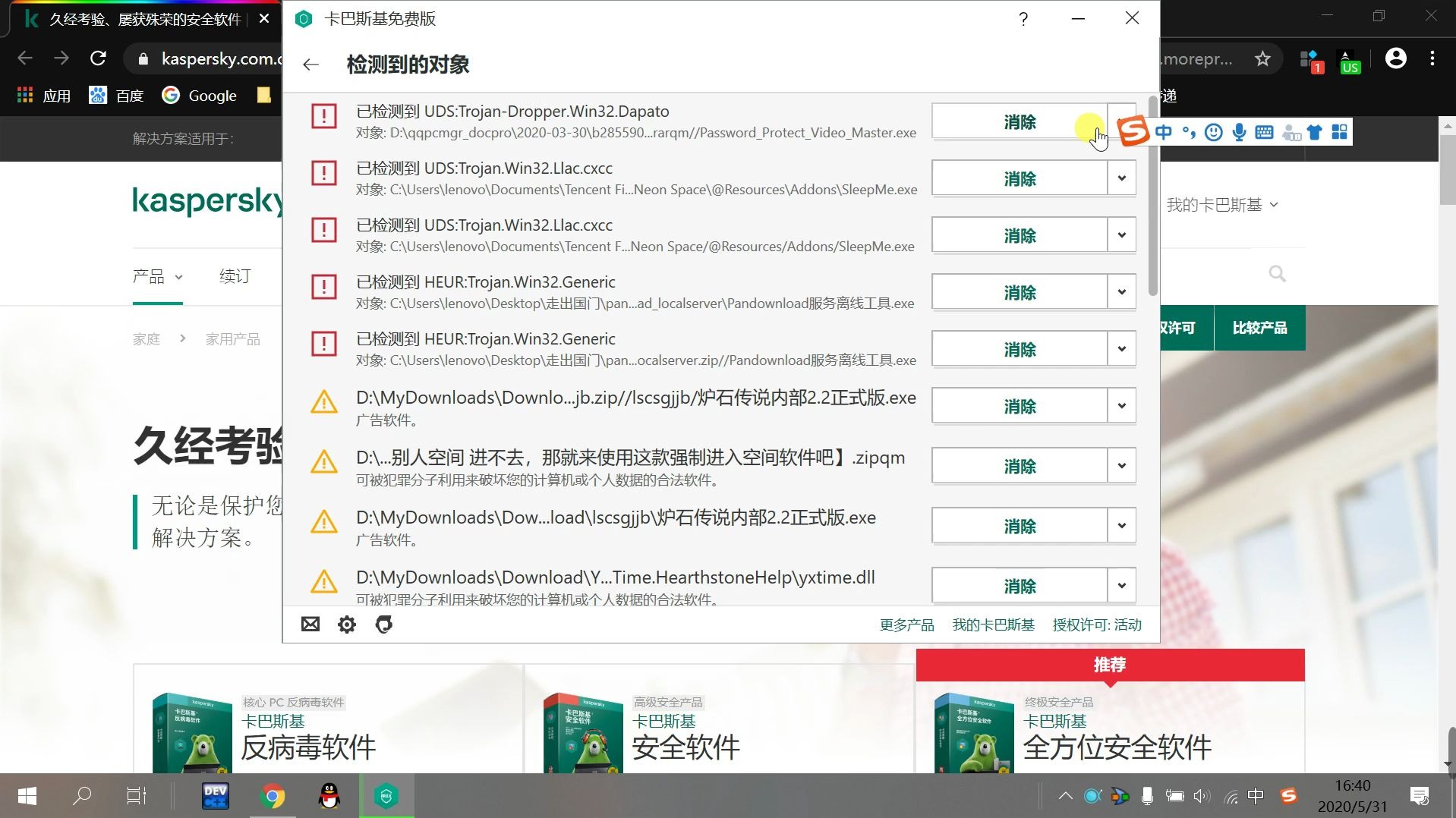The image size is (1456, 818).
Task: Remove Pandownload localserver exe threat
Action: tap(1020, 292)
